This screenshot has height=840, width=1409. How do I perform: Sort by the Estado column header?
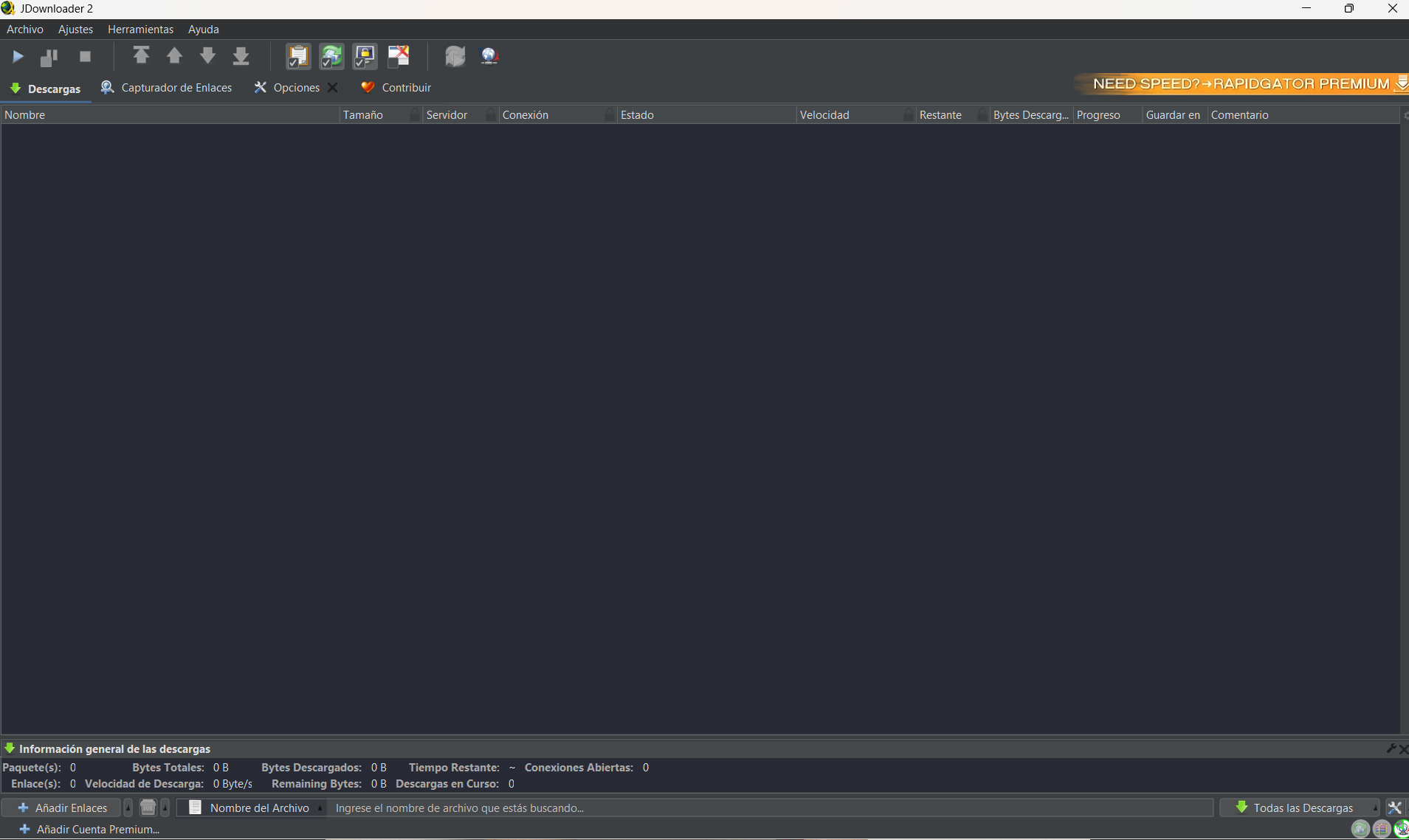[707, 115]
